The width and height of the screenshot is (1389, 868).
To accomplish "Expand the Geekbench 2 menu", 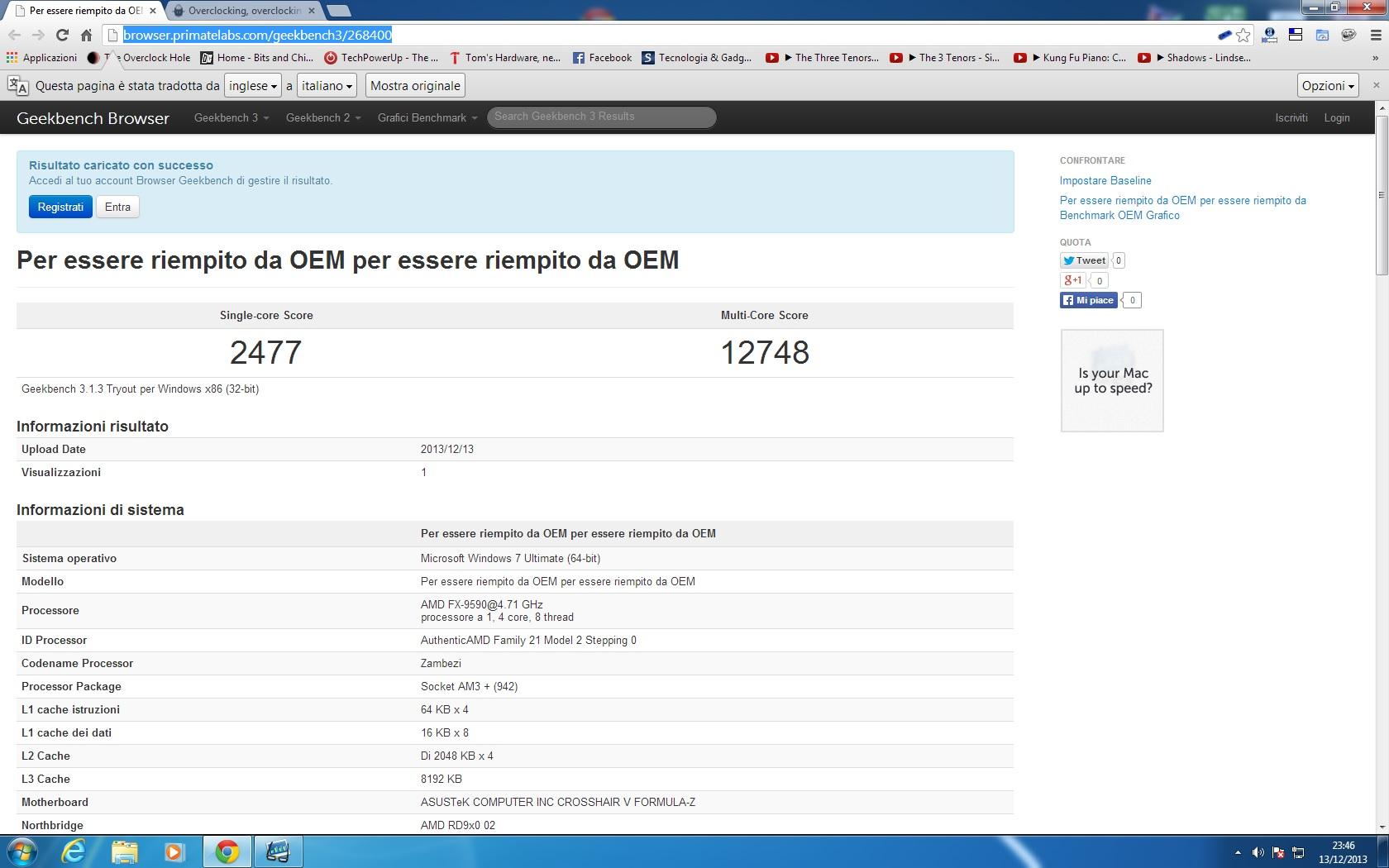I will pos(323,117).
